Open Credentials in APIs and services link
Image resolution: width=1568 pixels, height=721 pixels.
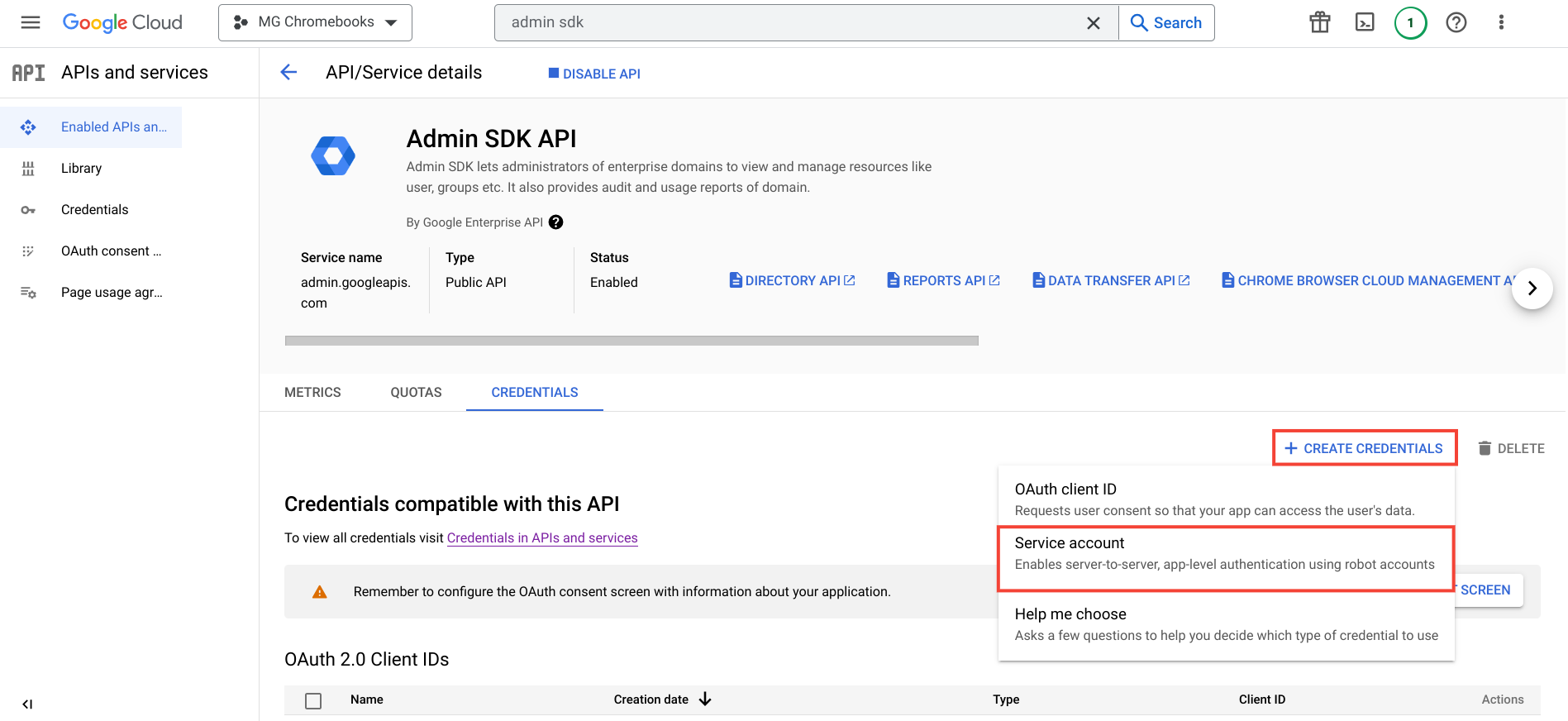point(542,538)
